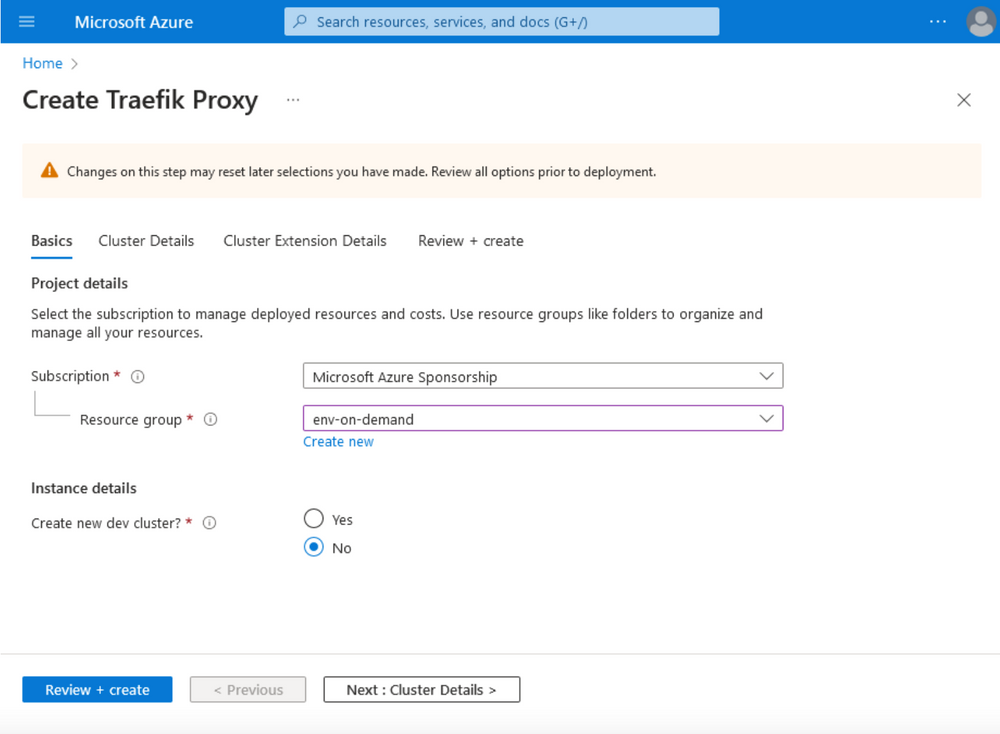
Task: Select Yes for creating a new dev cluster
Action: [313, 519]
